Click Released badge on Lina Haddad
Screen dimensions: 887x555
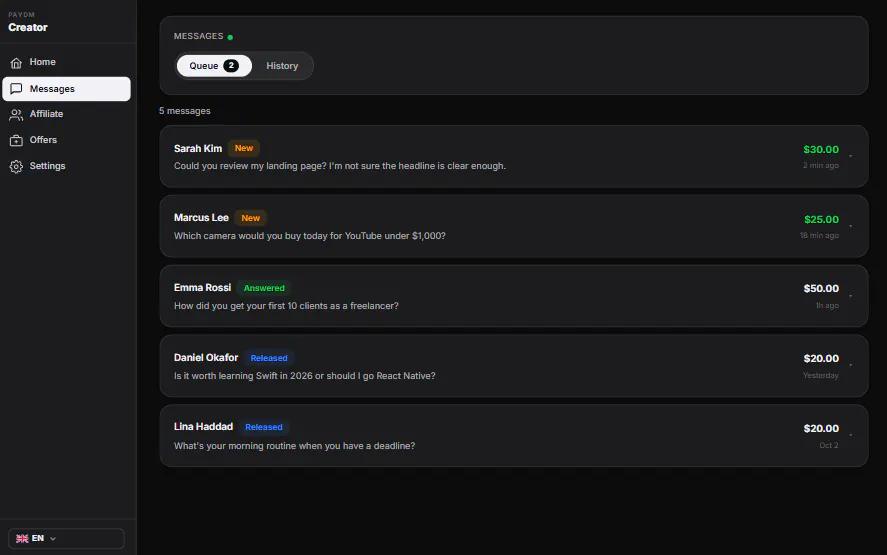tap(264, 427)
